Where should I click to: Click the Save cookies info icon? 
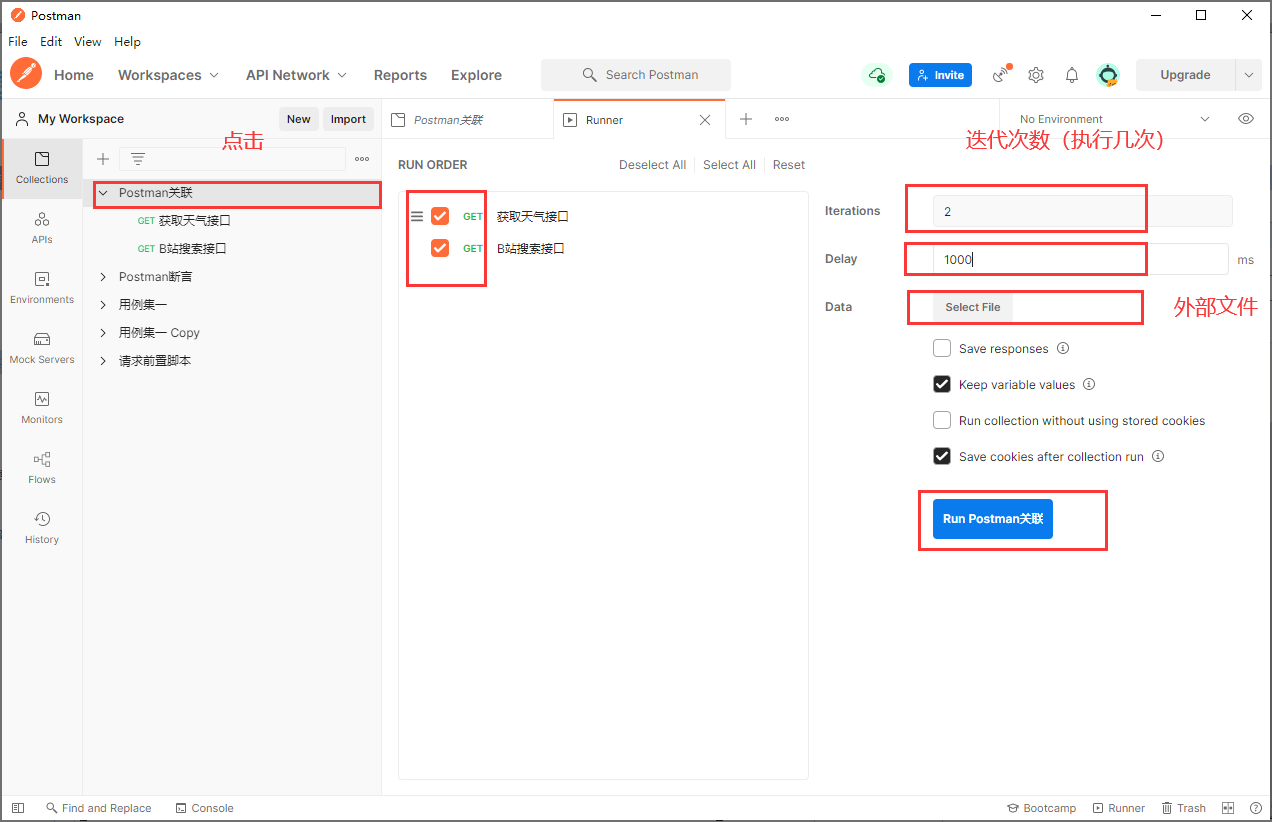coord(1158,457)
